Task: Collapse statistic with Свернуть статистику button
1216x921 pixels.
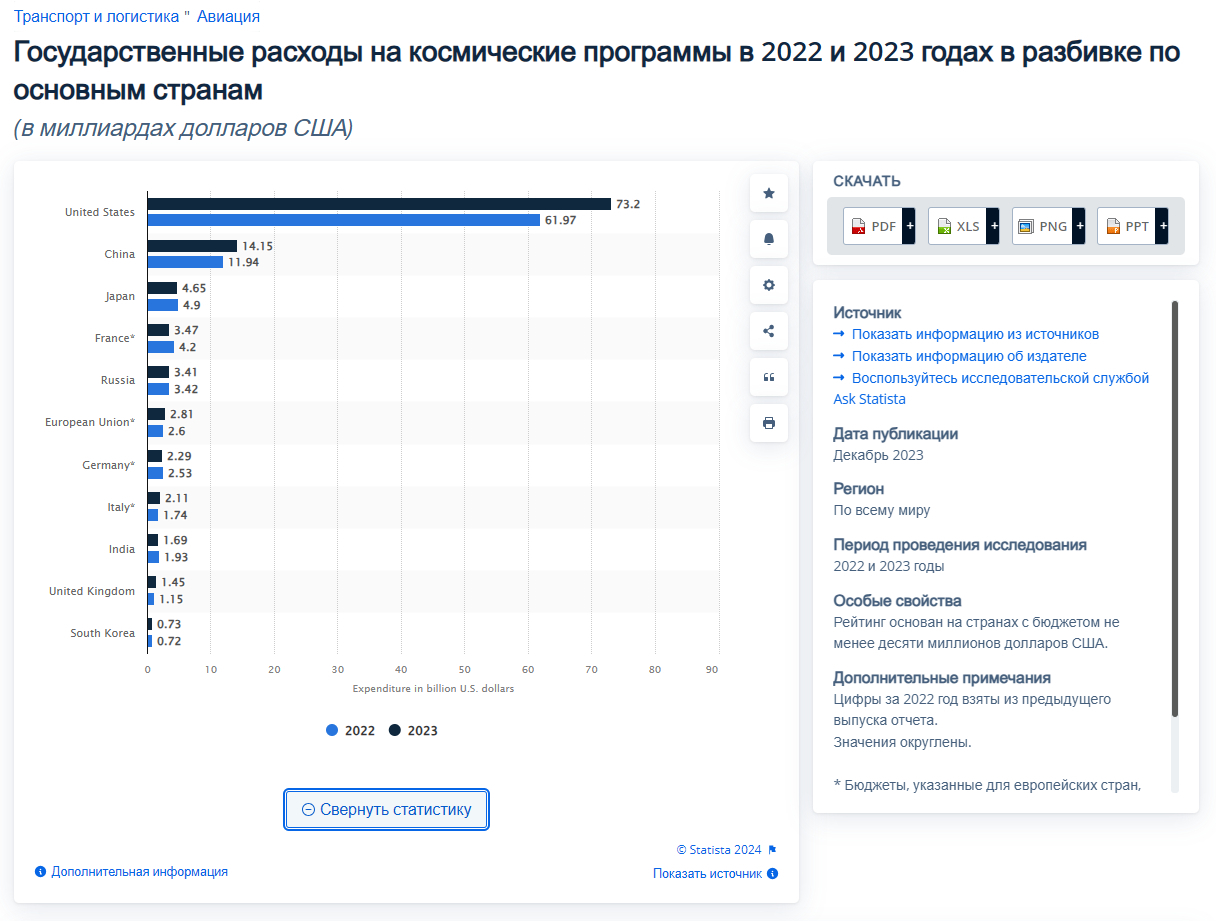Action: (x=386, y=809)
